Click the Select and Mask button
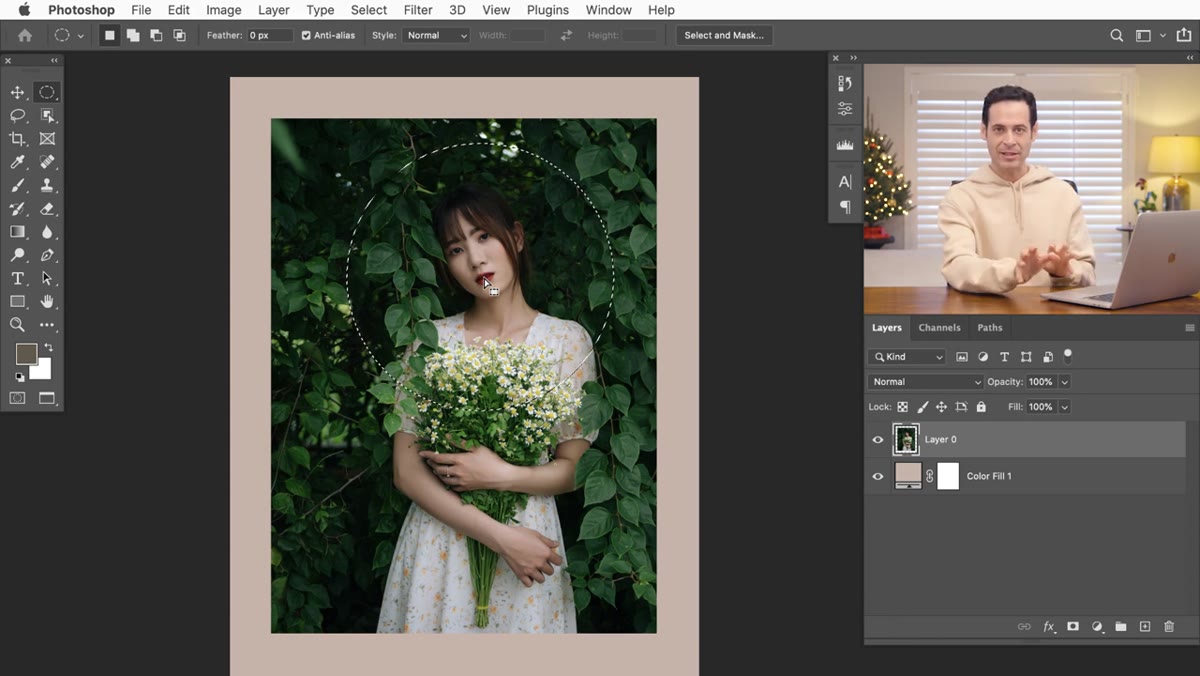Screen dimensions: 1200x676 pos(724,35)
